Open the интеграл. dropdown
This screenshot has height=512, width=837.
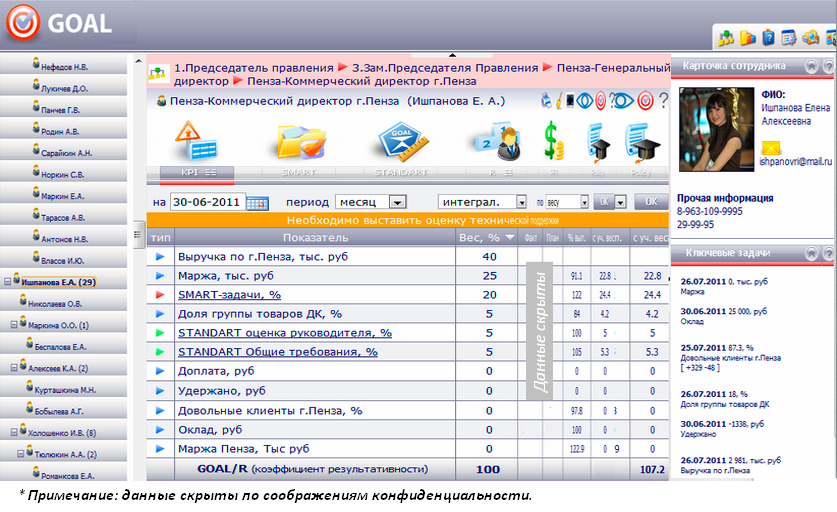(x=483, y=202)
